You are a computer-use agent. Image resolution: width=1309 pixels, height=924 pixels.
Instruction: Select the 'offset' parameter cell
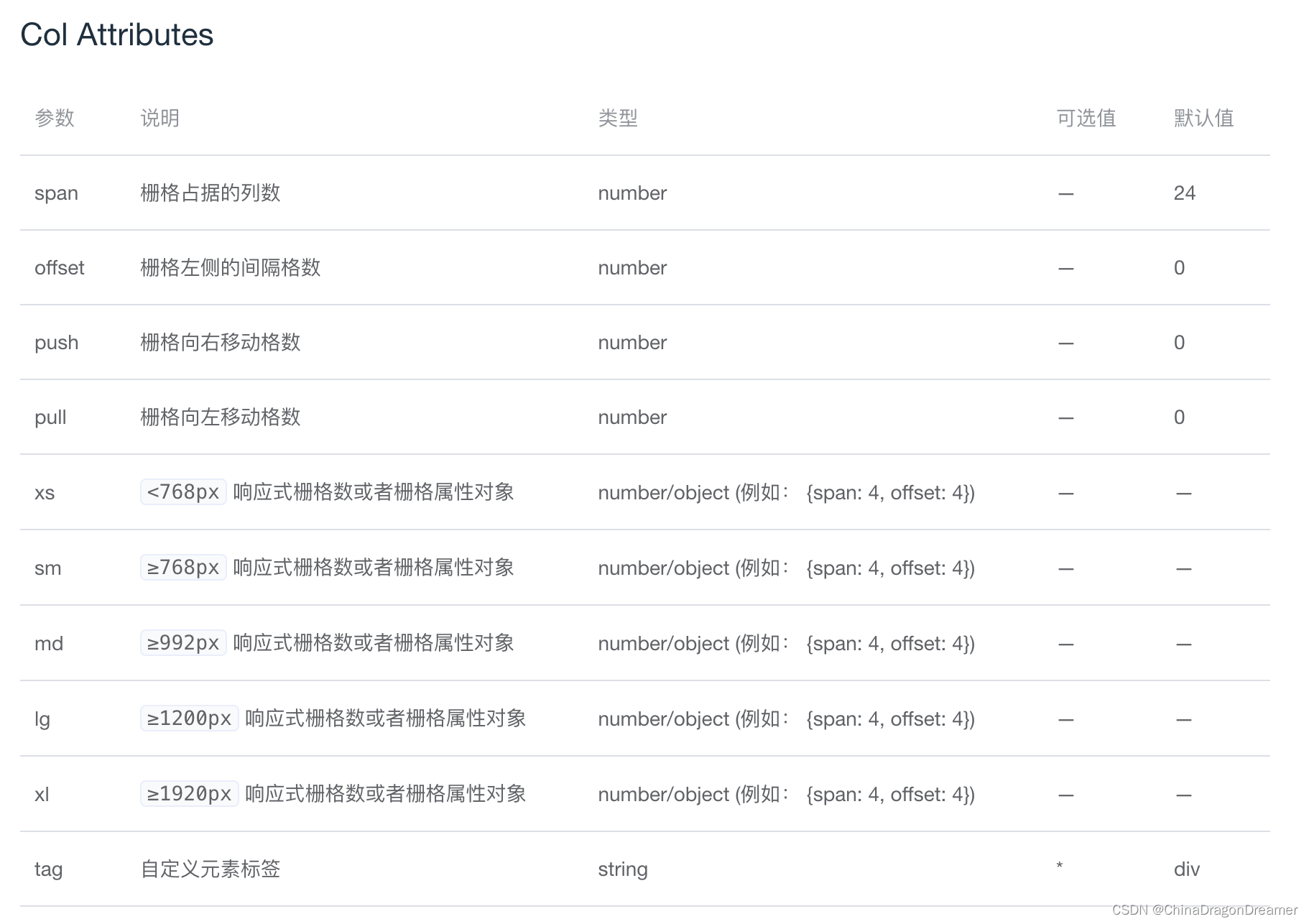(x=60, y=268)
